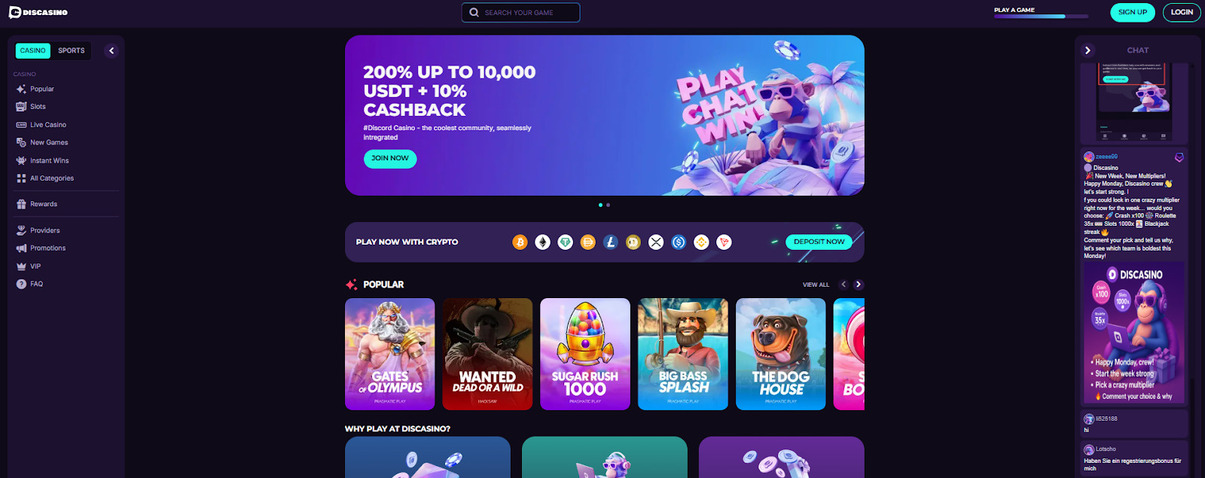Open the Sugar Rush 1000 game thumbnail
This screenshot has width=1205, height=478.
tap(585, 354)
